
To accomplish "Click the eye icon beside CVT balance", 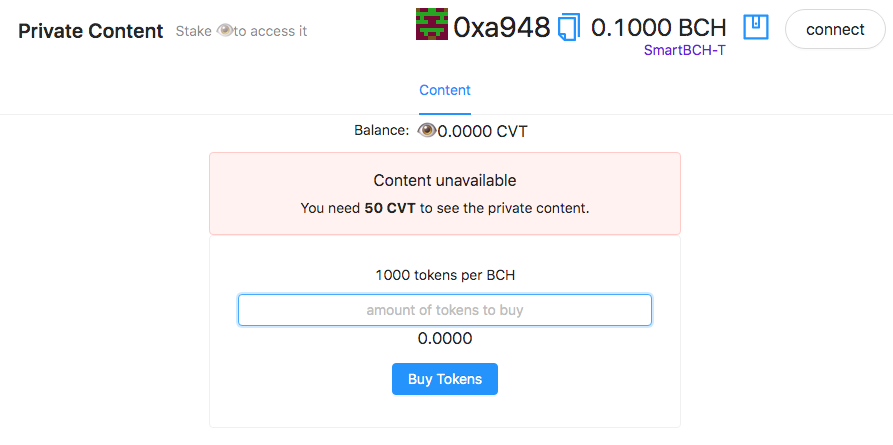I will tap(427, 131).
